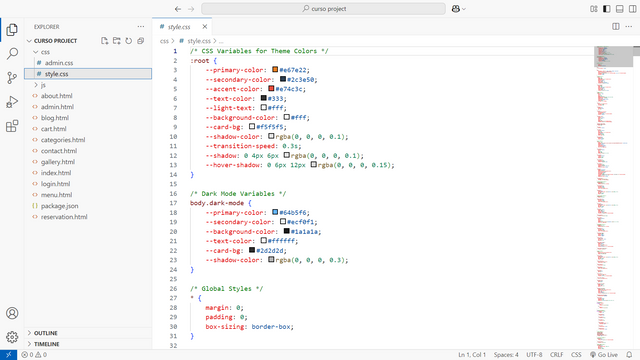Refresh the Explorer file tree
Viewport: 640px width, 360px height.
(x=129, y=40)
